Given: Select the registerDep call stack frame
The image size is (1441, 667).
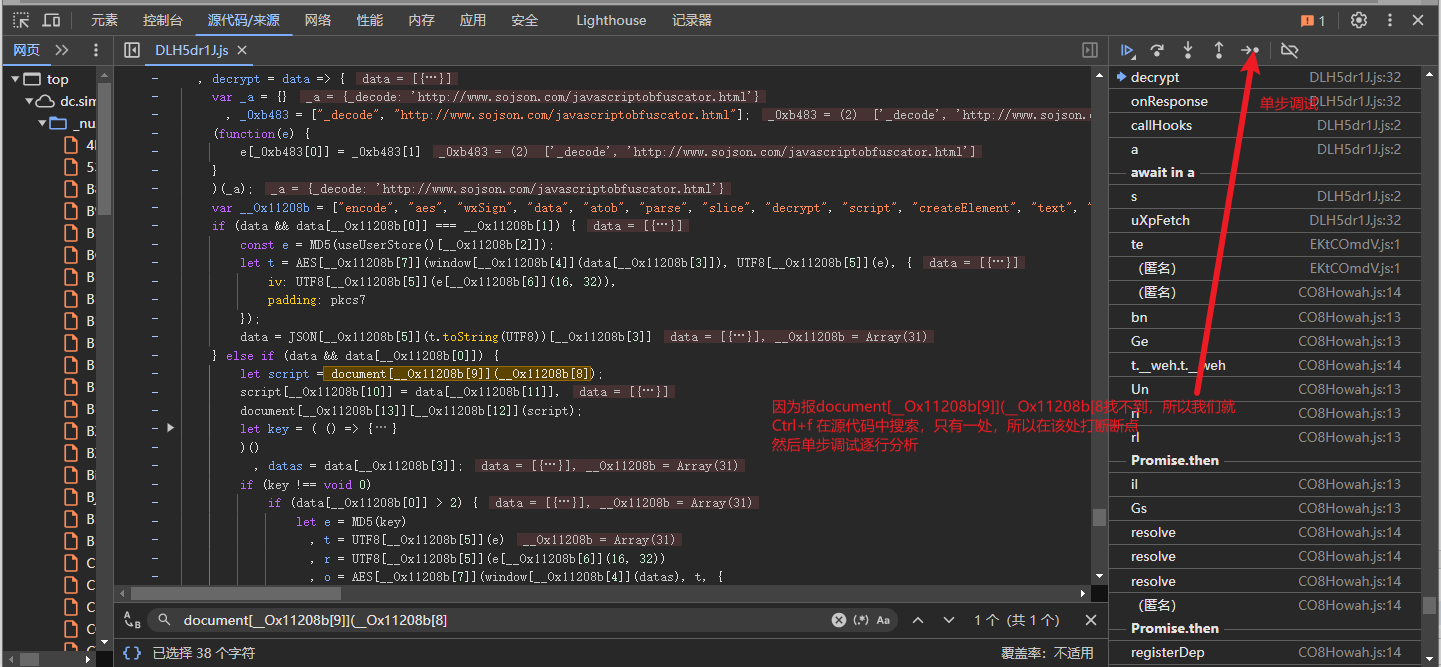Looking at the screenshot, I should point(1265,652).
